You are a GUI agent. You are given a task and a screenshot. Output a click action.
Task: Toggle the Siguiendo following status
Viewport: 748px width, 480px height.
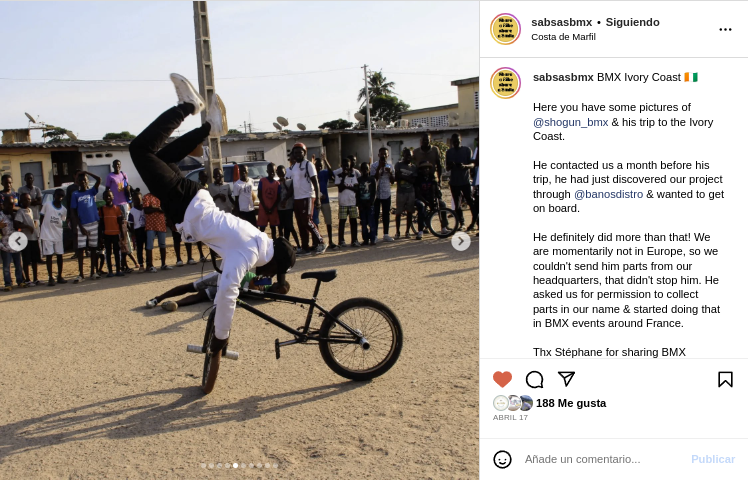[x=633, y=22]
